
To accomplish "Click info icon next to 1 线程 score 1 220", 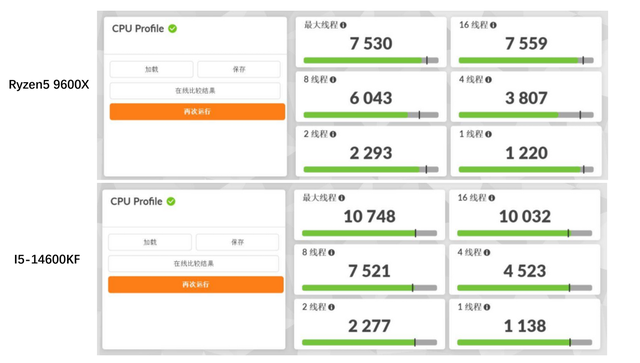I will pos(489,134).
